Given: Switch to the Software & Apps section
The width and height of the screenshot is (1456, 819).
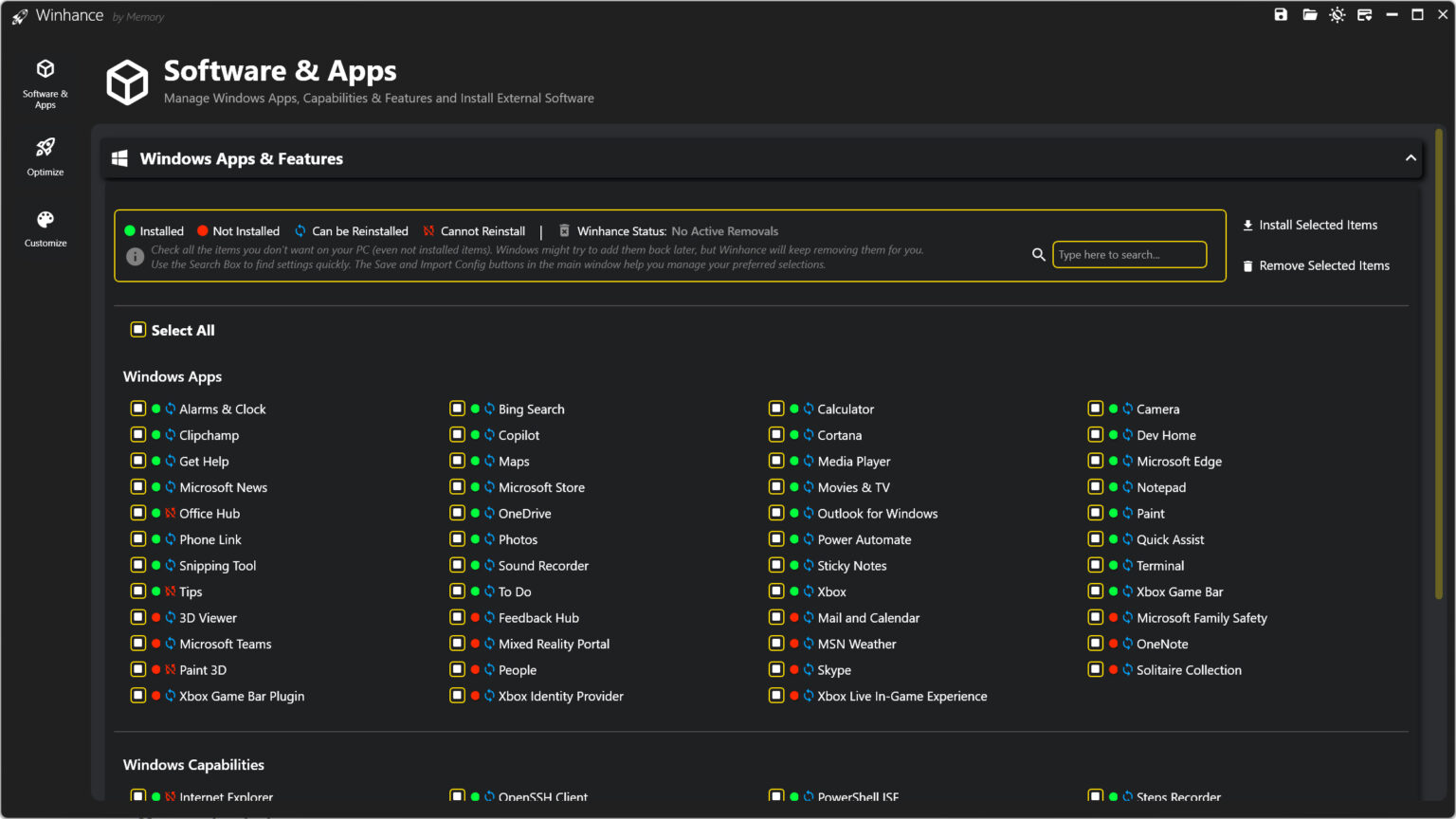Looking at the screenshot, I should [x=45, y=83].
